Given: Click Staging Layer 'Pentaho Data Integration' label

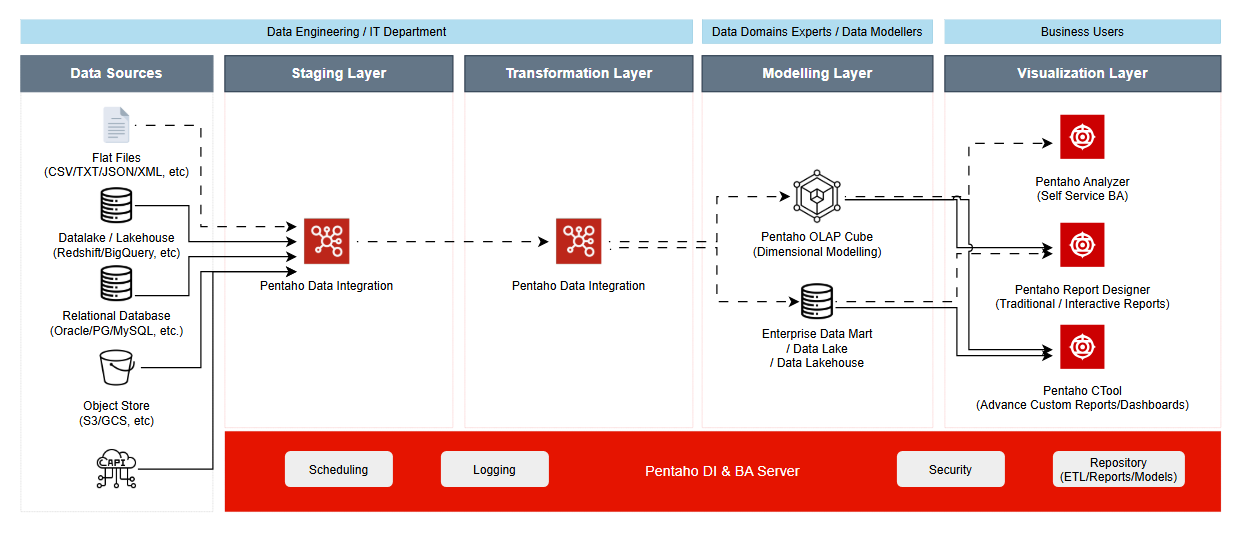Looking at the screenshot, I should [x=326, y=286].
